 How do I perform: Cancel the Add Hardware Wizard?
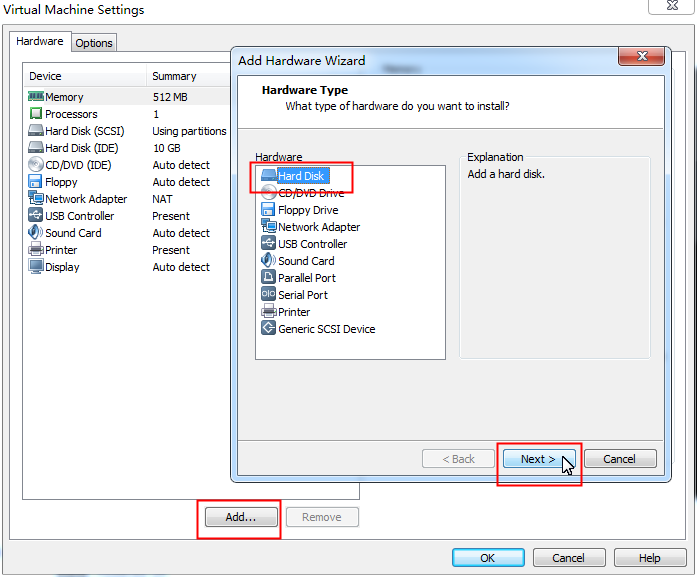pos(619,459)
